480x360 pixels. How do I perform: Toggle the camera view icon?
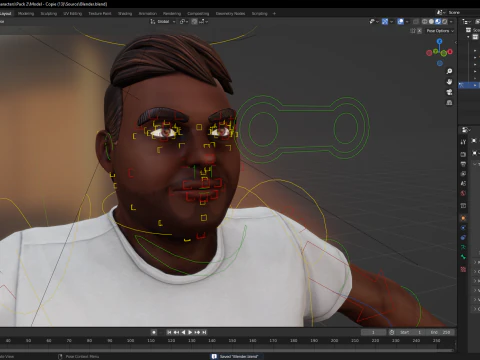coord(449,92)
